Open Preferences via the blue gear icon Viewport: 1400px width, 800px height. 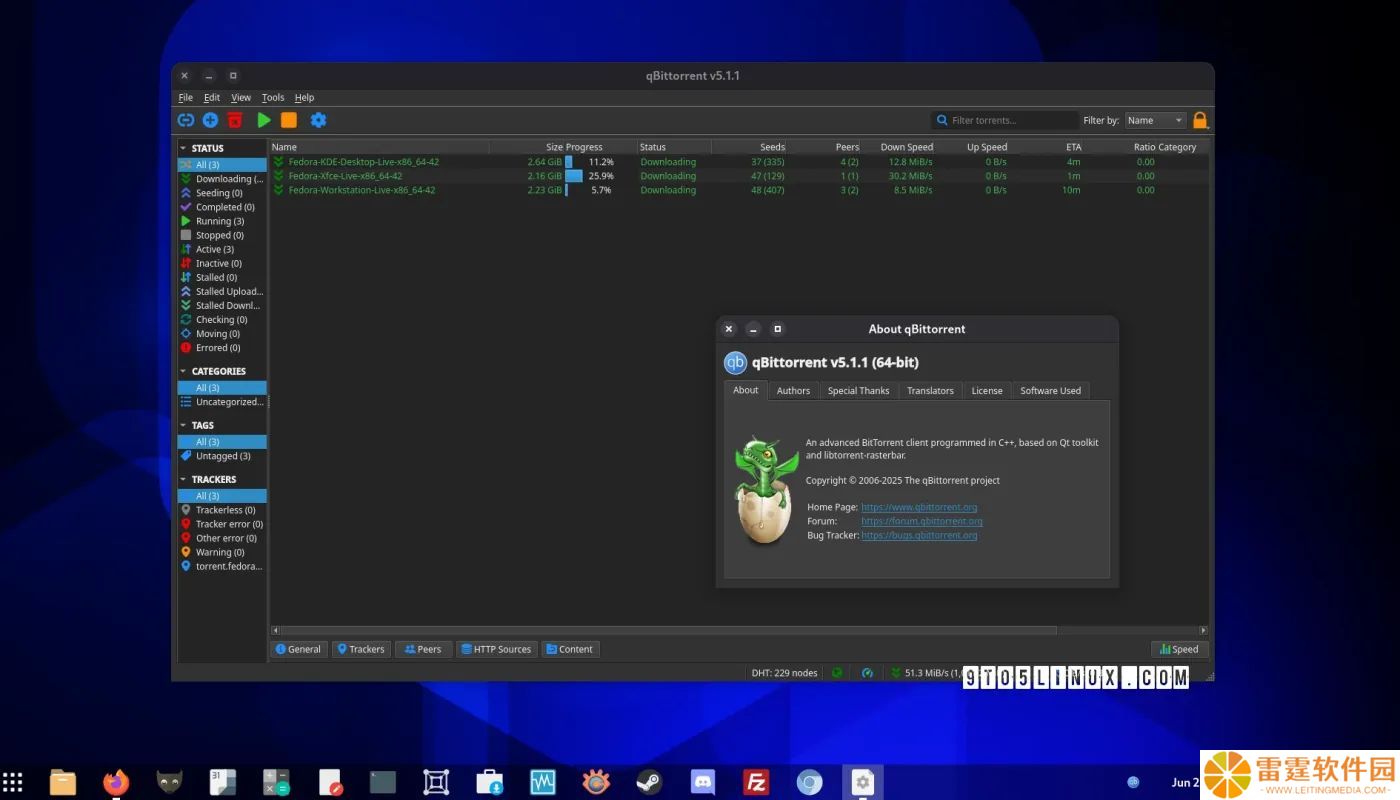[x=318, y=120]
